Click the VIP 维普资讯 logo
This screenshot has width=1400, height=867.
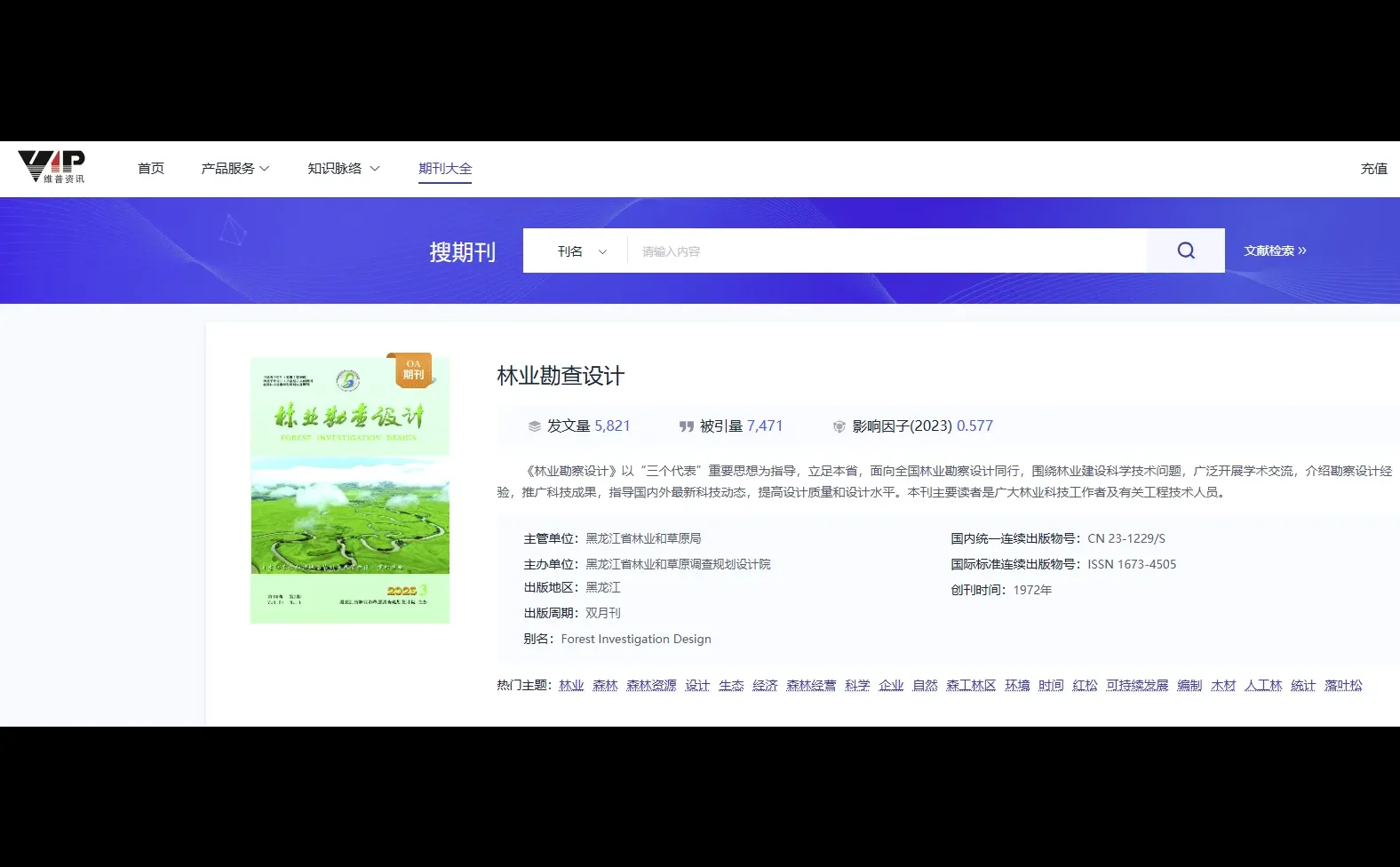click(52, 167)
